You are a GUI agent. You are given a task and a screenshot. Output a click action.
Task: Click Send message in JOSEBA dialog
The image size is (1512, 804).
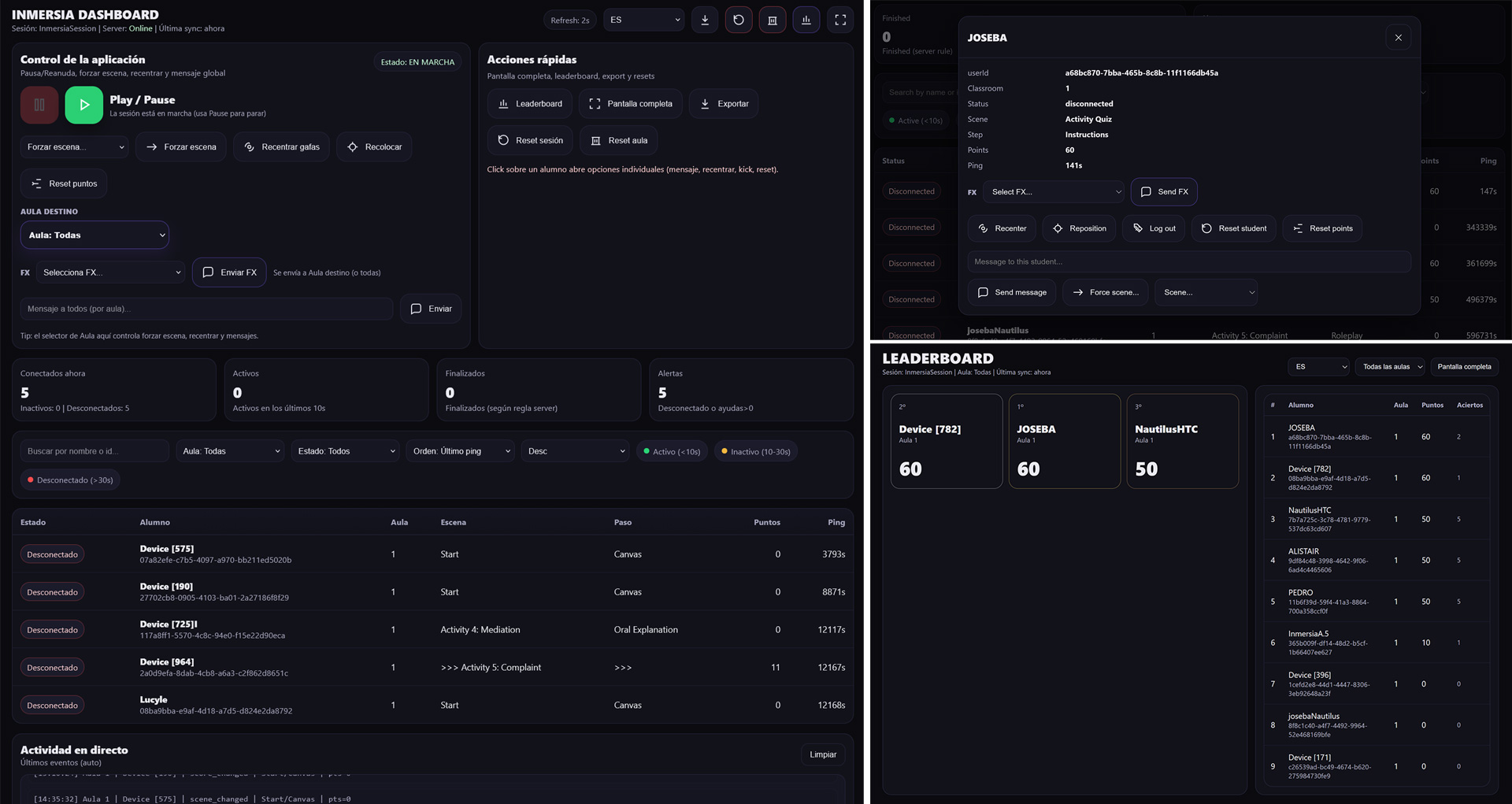(1012, 292)
